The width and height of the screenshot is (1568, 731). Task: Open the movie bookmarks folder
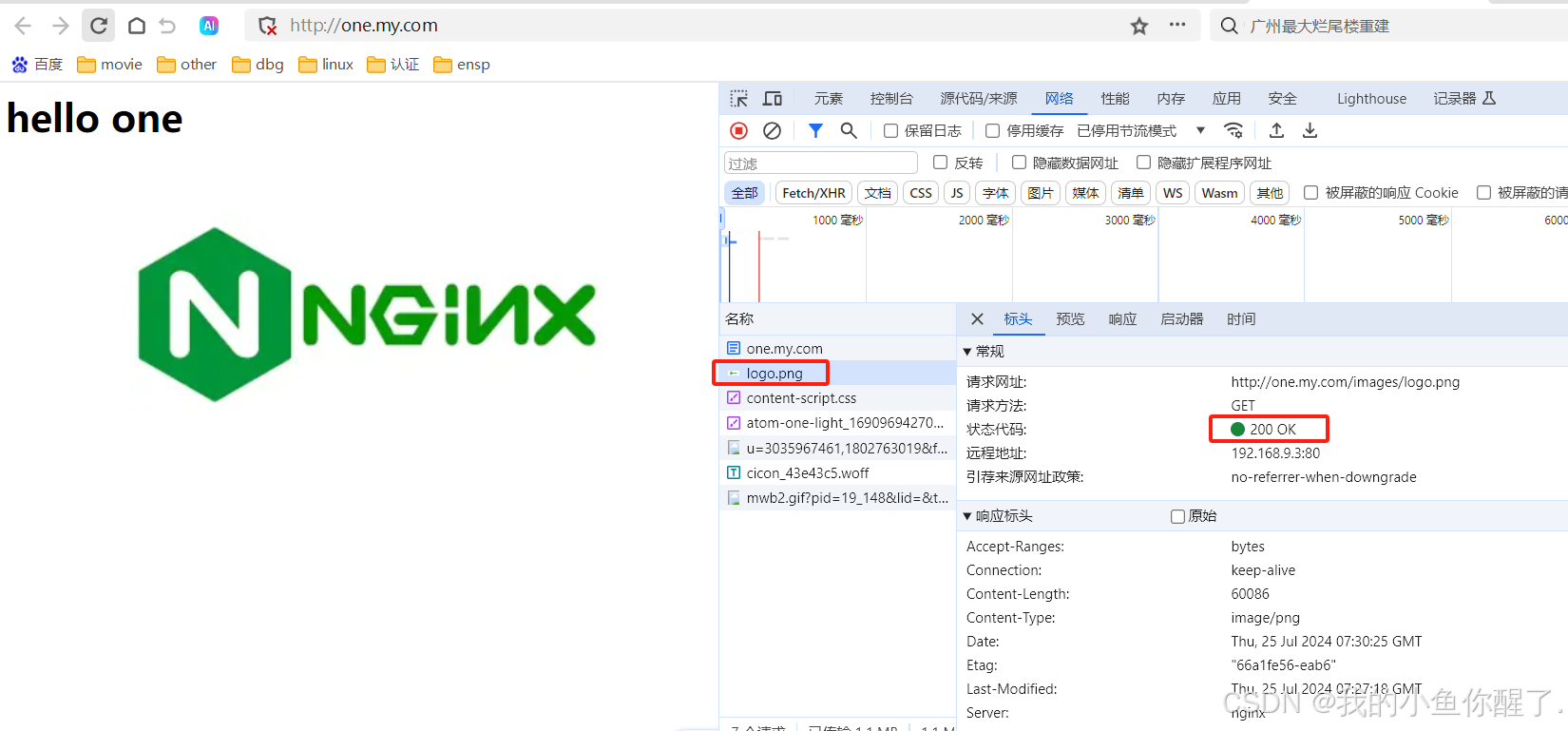pyautogui.click(x=109, y=65)
